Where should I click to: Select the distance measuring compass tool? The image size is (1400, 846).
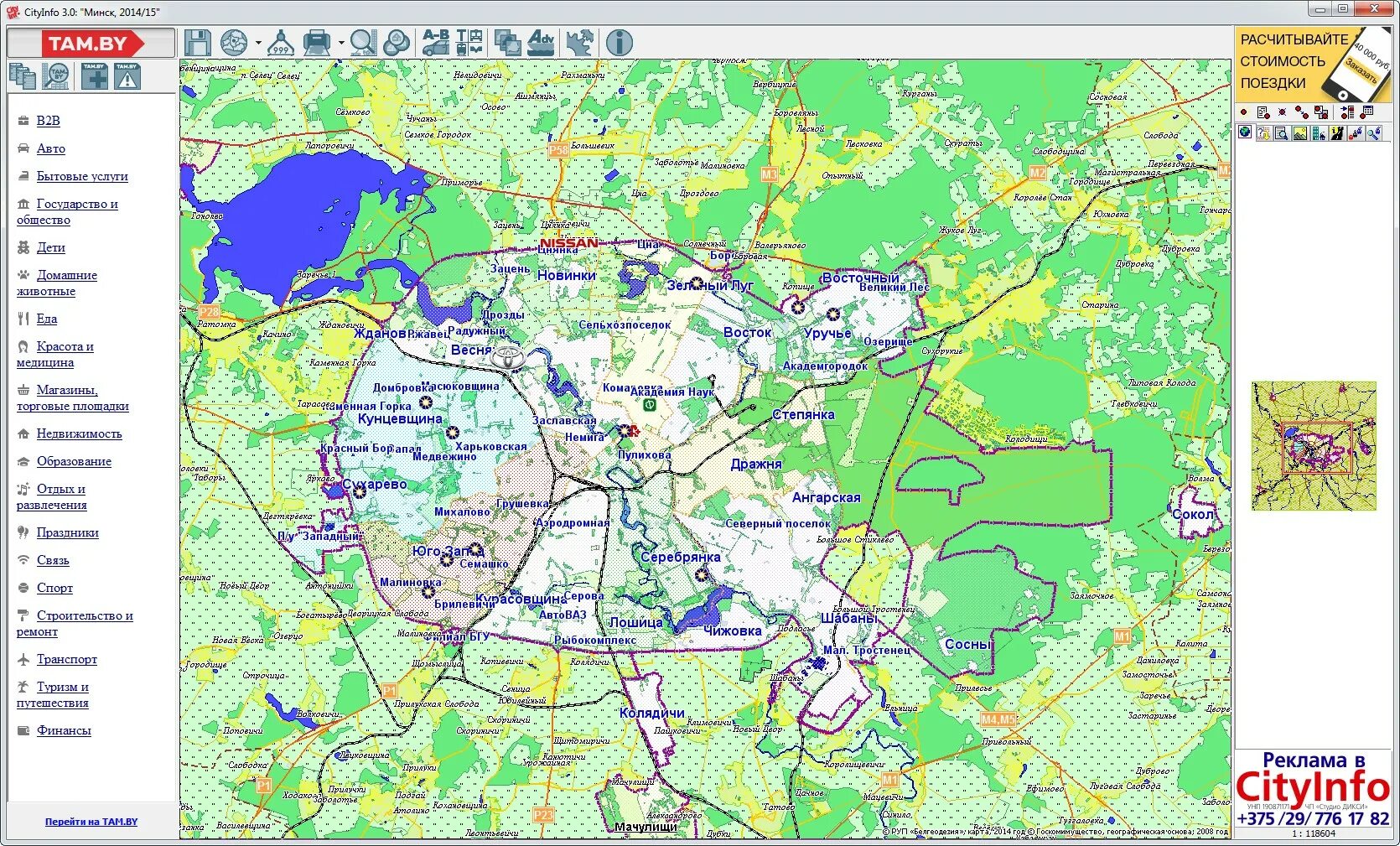click(x=280, y=43)
